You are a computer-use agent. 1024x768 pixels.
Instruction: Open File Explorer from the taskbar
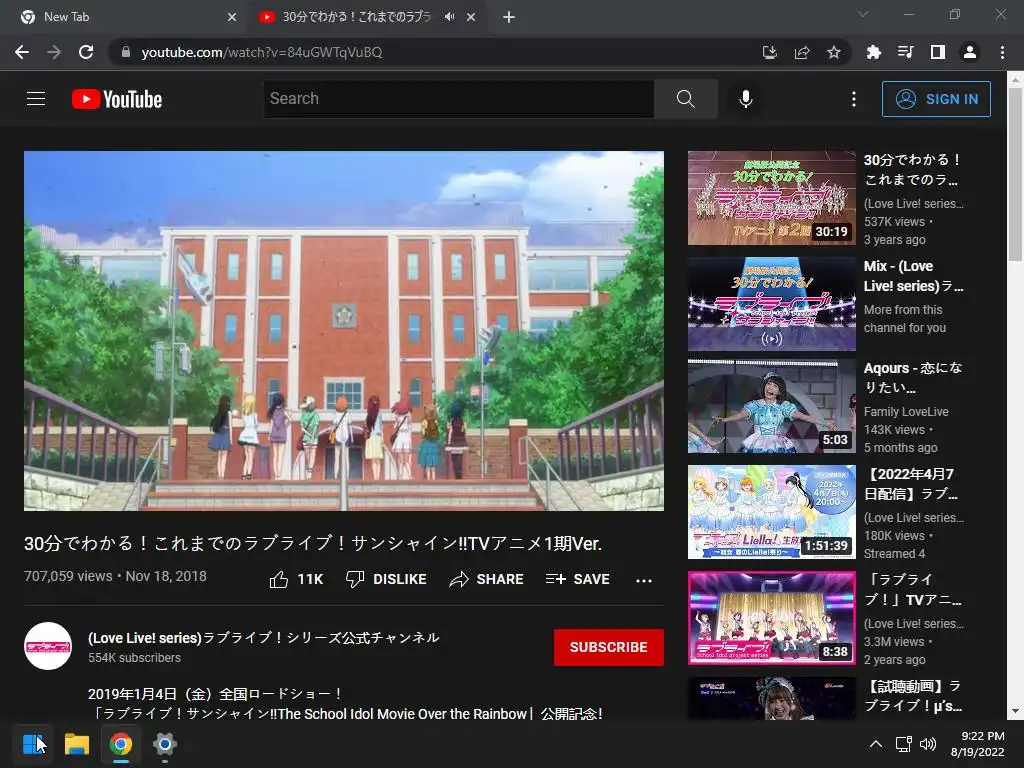(76, 744)
